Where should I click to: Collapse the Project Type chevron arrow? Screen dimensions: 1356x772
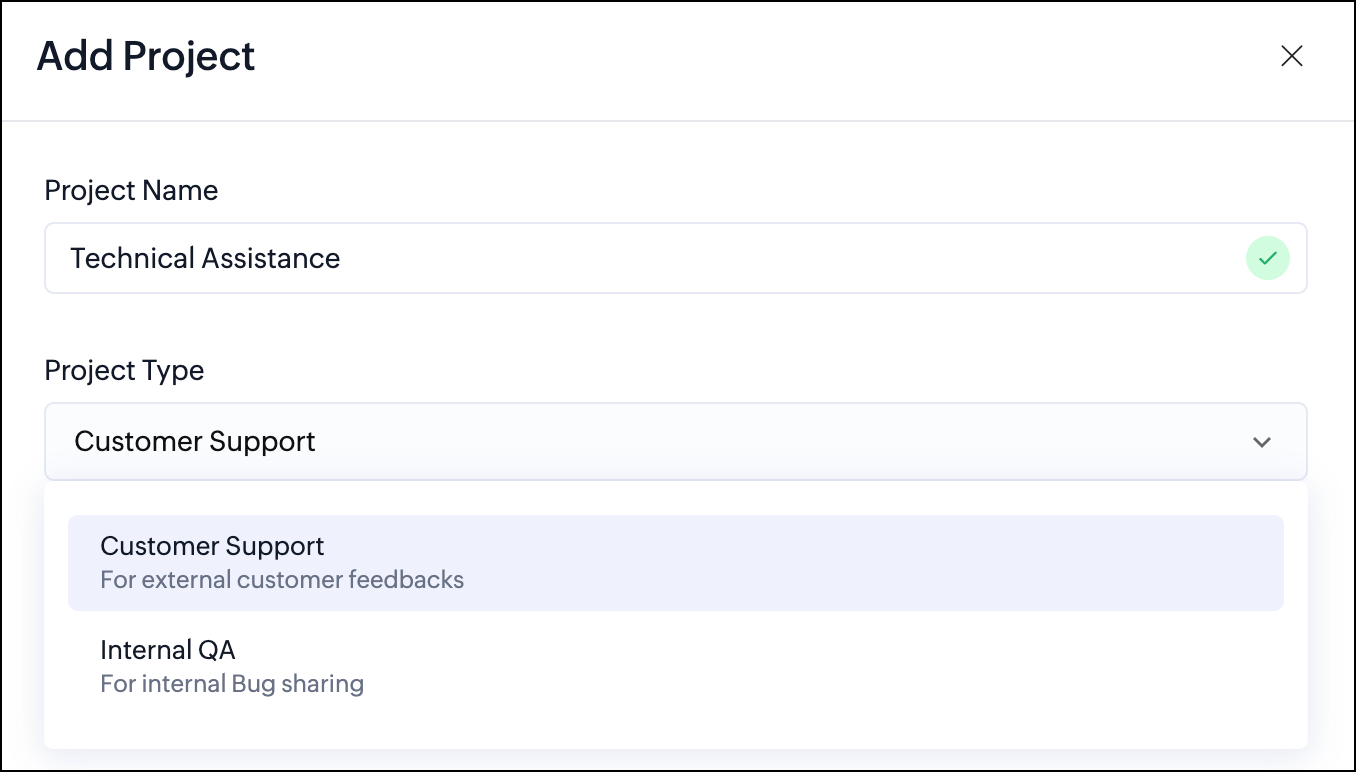click(1262, 442)
